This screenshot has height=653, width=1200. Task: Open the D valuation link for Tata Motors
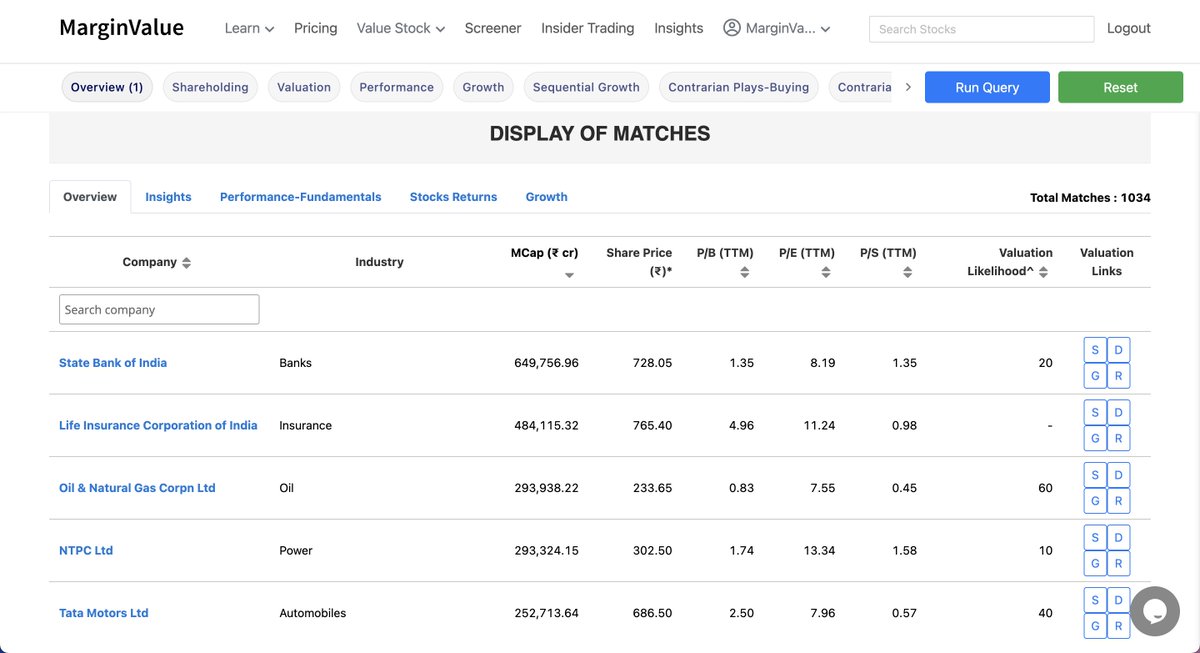click(1119, 600)
